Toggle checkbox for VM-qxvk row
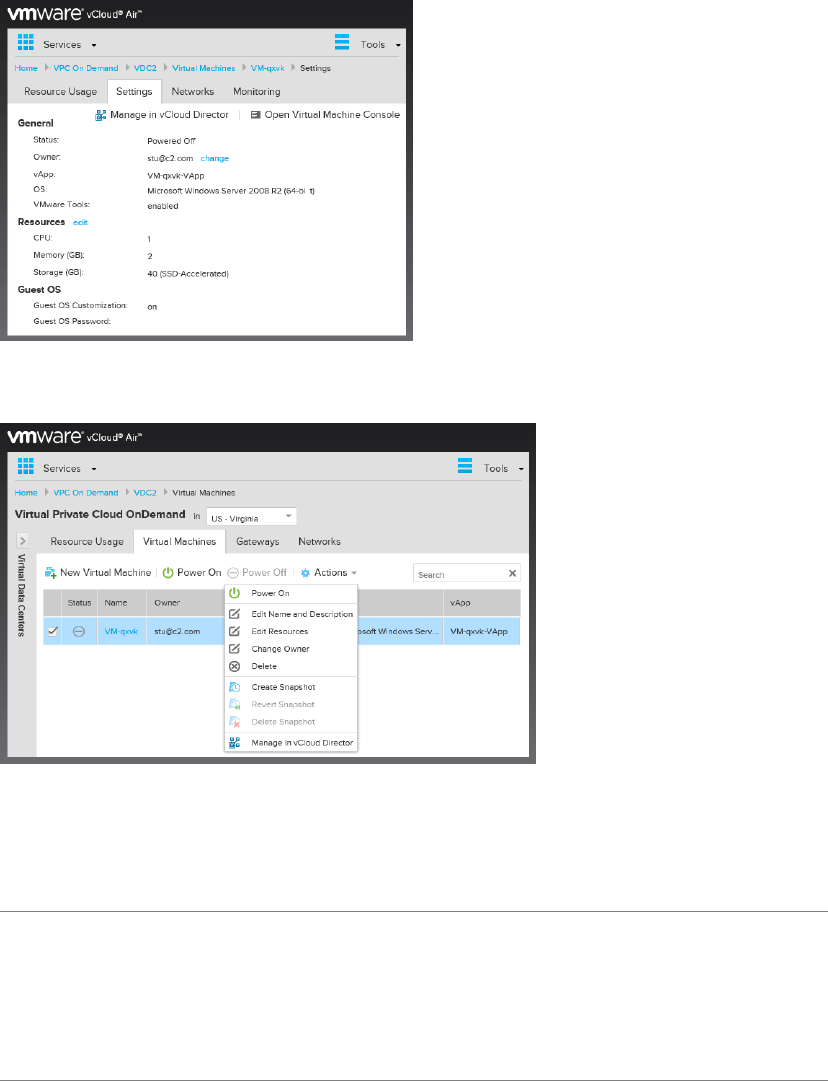Image resolution: width=828 pixels, height=1081 pixels. tap(52, 631)
